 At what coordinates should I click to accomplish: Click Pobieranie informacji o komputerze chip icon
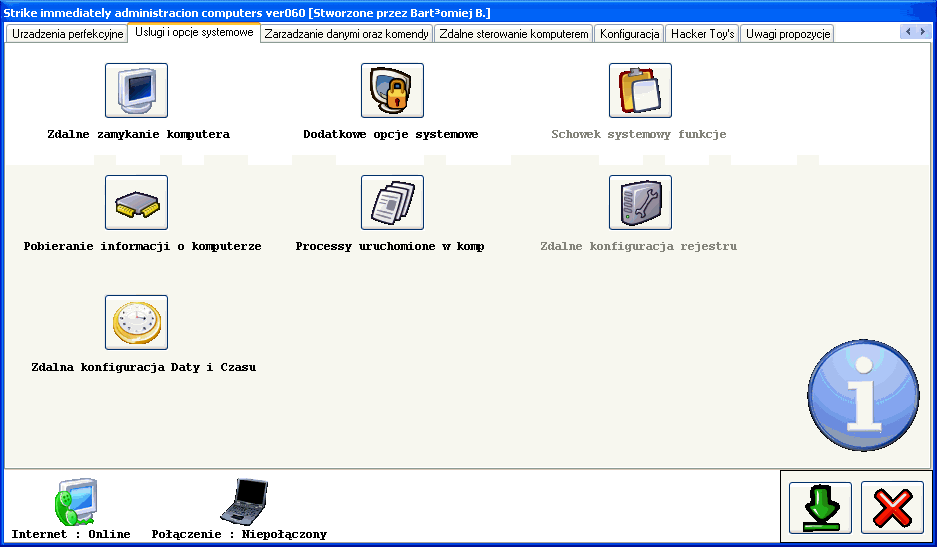(136, 203)
